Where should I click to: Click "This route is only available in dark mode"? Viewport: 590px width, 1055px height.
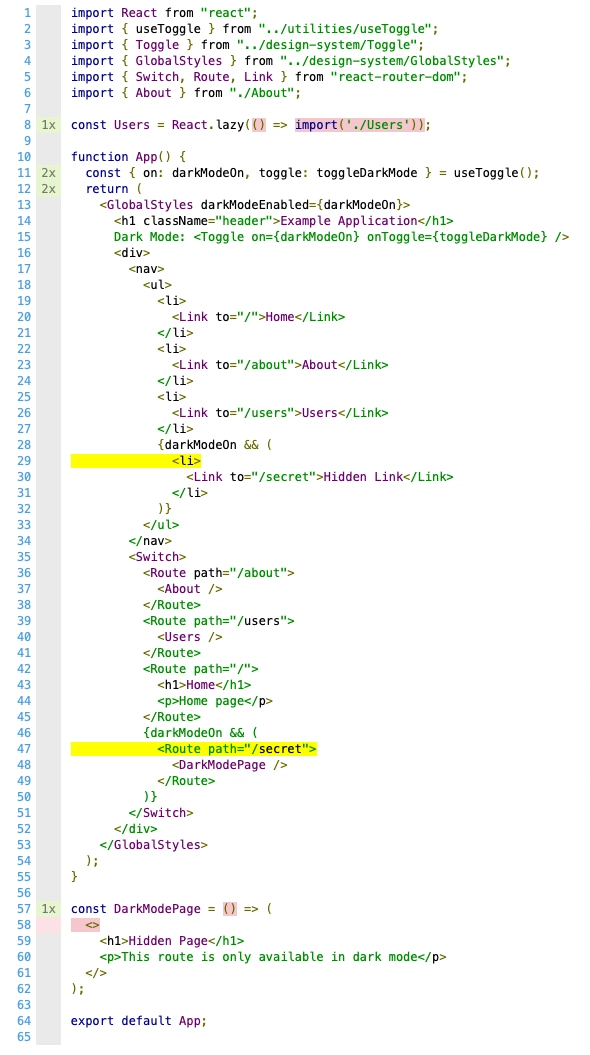coord(269,957)
